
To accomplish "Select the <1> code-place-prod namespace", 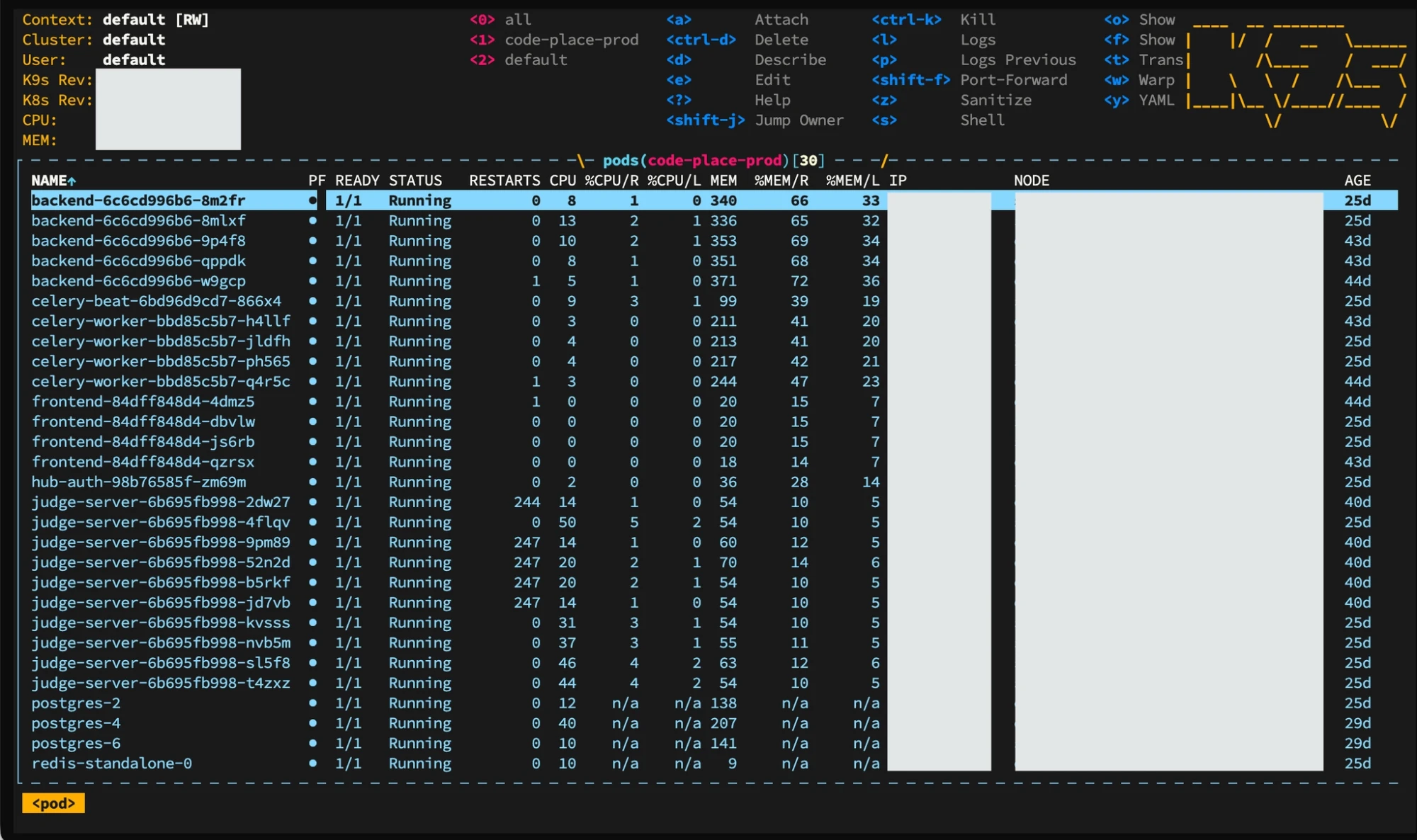I will pos(554,40).
